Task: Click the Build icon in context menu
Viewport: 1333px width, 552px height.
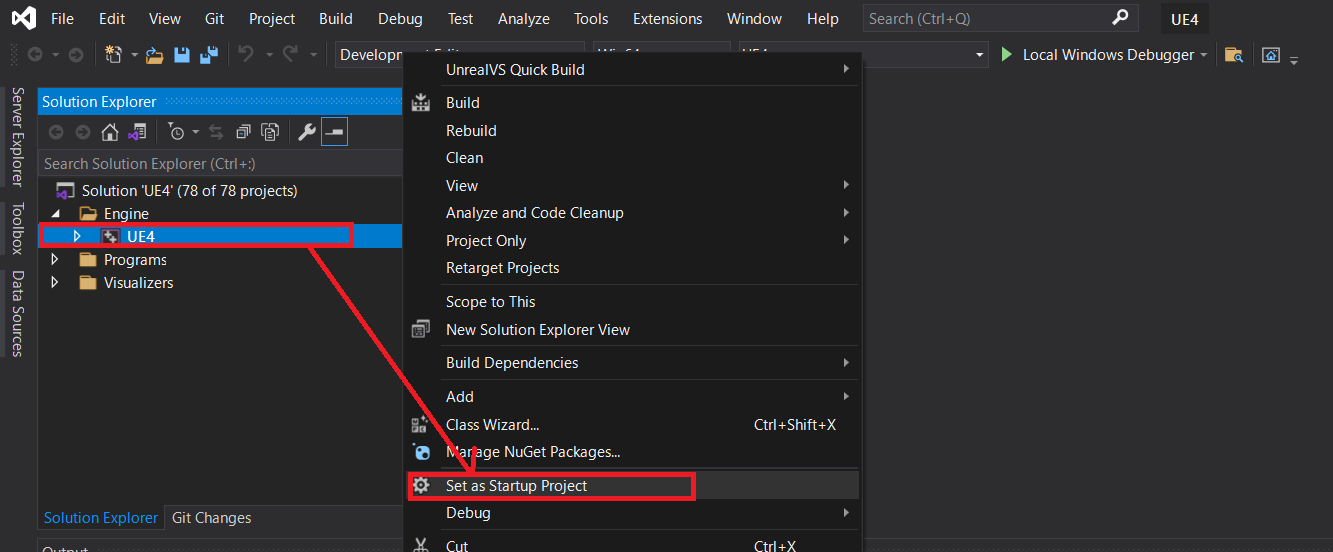Action: click(x=421, y=102)
